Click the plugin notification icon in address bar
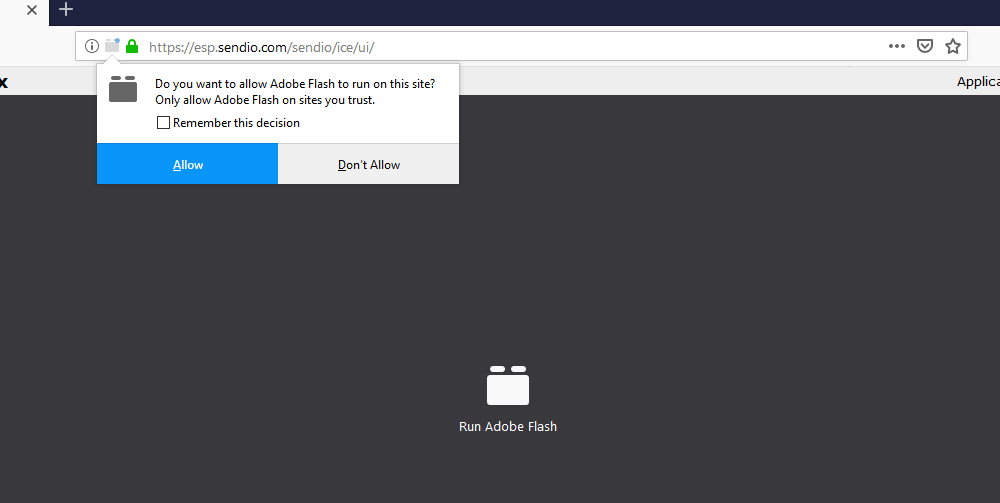 tap(112, 45)
